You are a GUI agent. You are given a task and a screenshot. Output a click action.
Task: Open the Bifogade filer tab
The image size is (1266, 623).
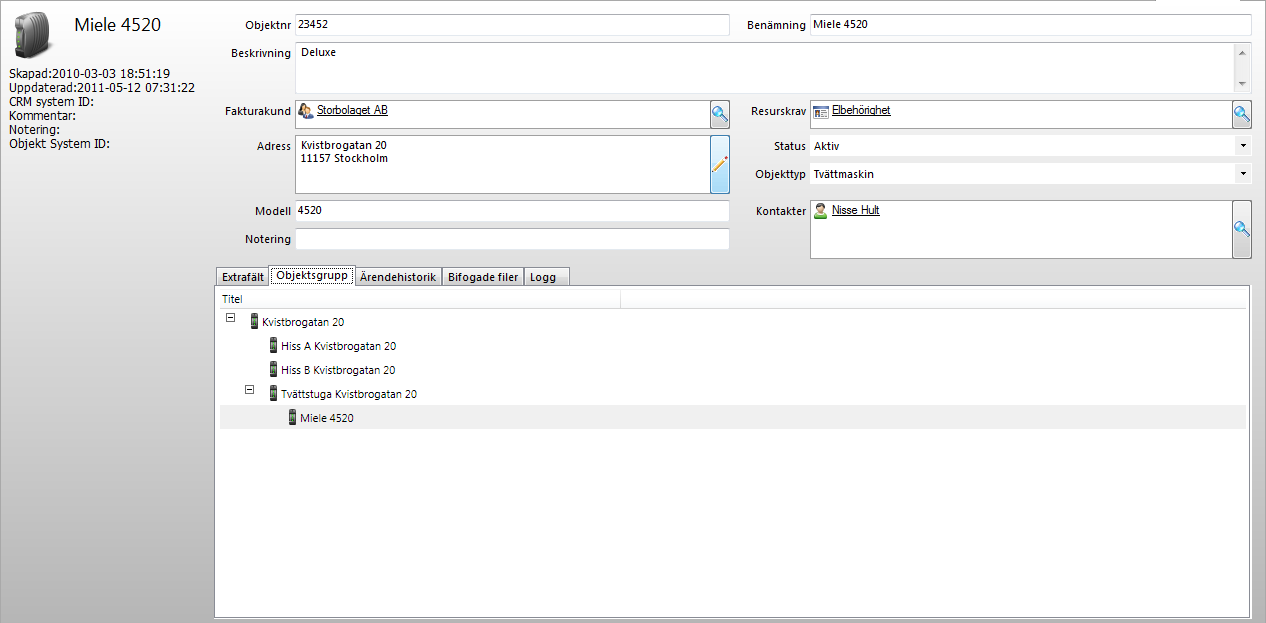[483, 277]
